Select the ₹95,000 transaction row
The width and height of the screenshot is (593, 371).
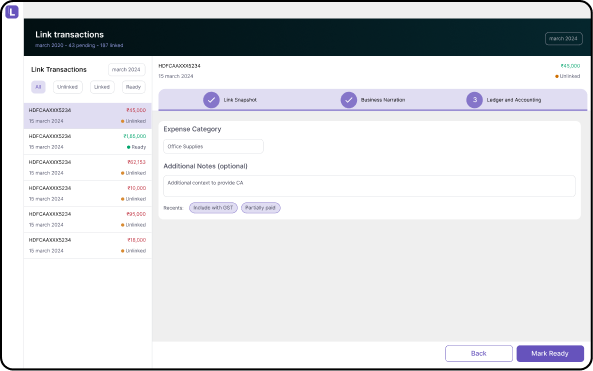(x=87, y=220)
